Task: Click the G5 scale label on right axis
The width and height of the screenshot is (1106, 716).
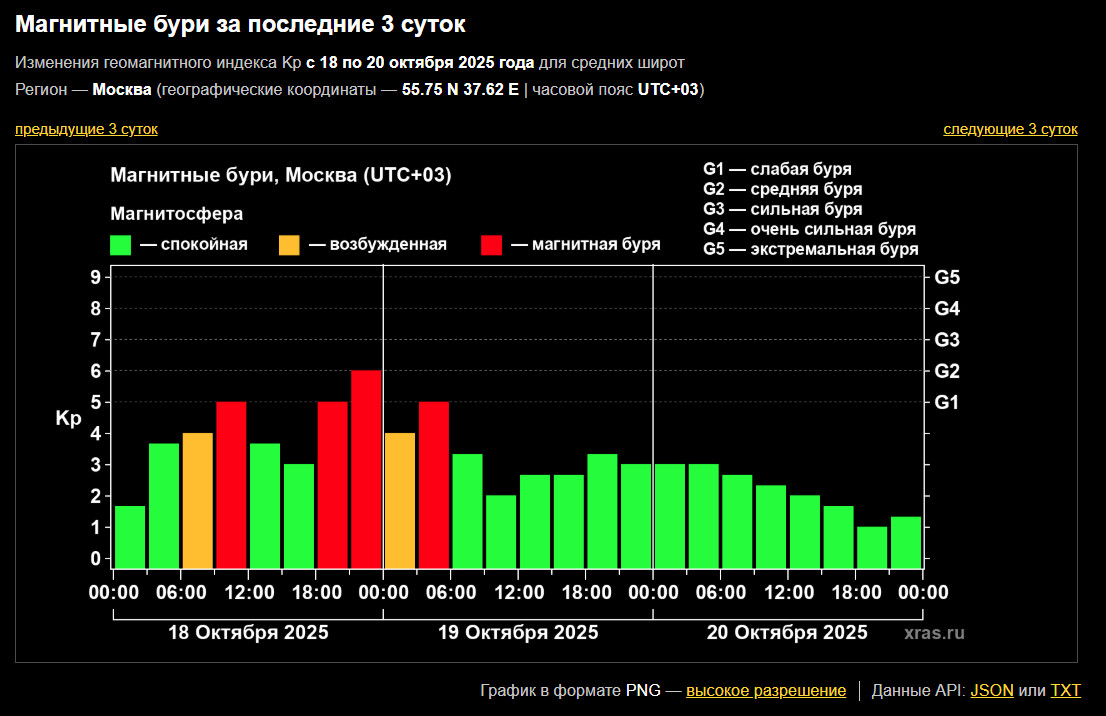Action: 946,277
